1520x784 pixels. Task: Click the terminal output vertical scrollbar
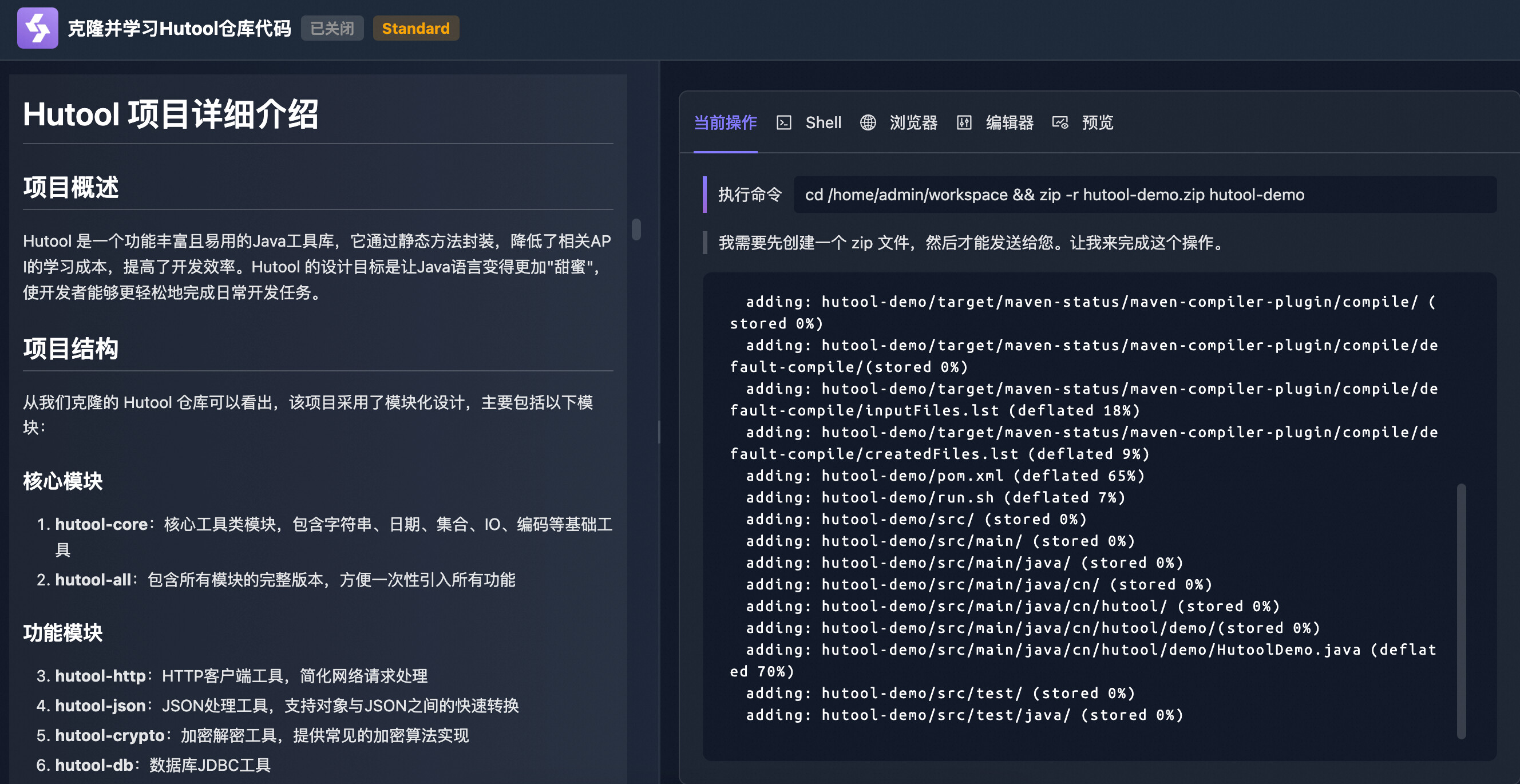1461,611
